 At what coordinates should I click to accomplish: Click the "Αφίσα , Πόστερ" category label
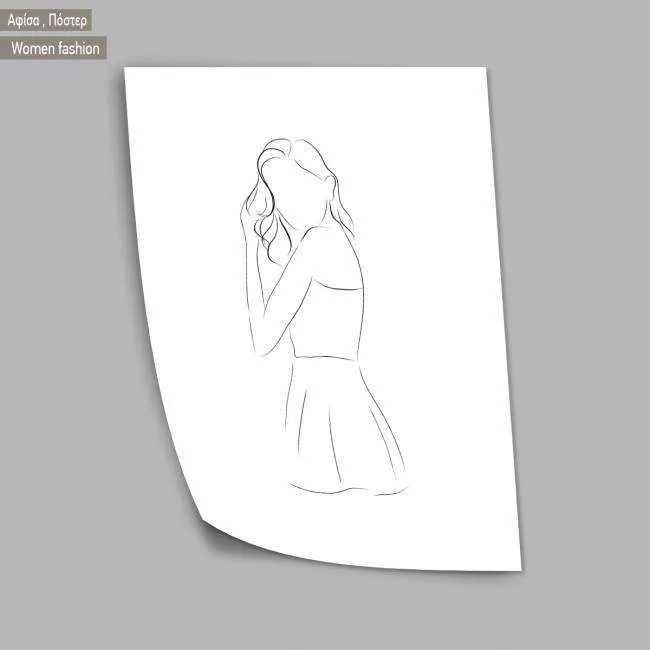click(x=47, y=20)
